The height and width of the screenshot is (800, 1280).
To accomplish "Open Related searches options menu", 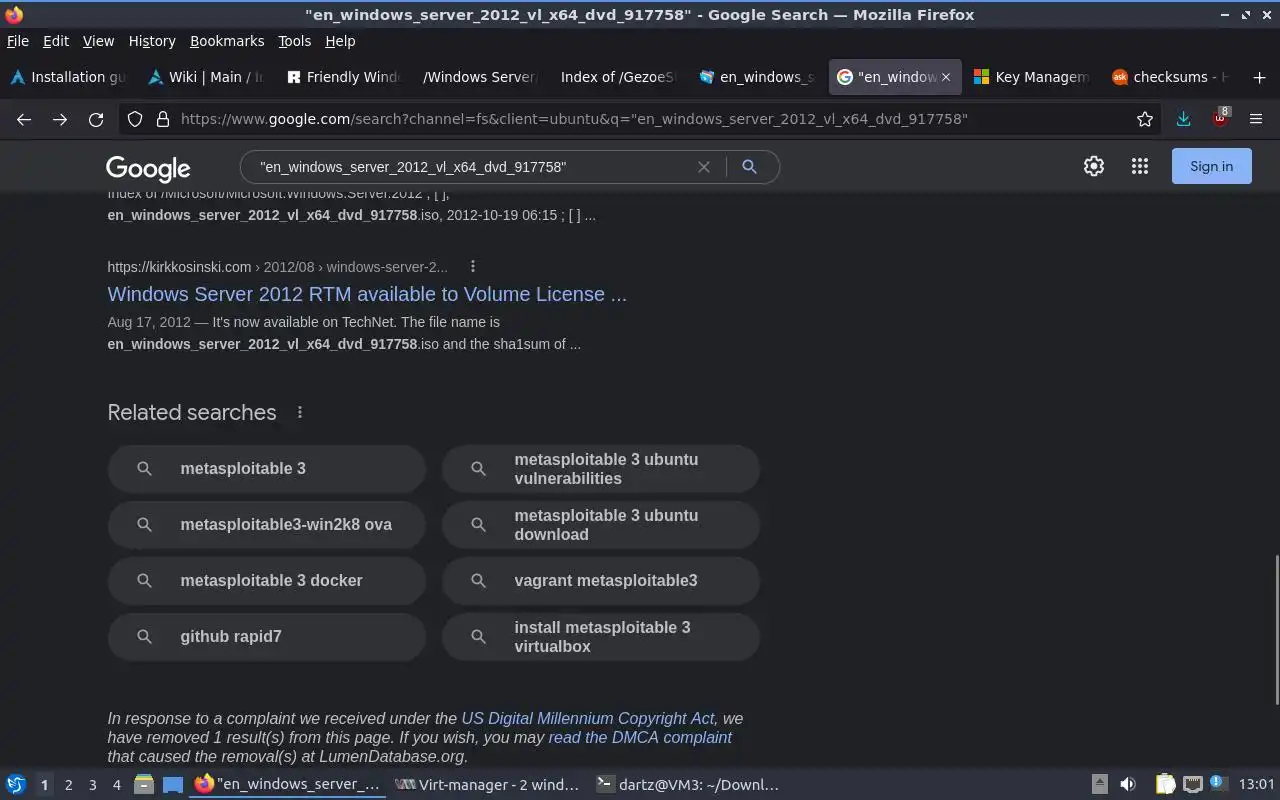I will pyautogui.click(x=299, y=412).
